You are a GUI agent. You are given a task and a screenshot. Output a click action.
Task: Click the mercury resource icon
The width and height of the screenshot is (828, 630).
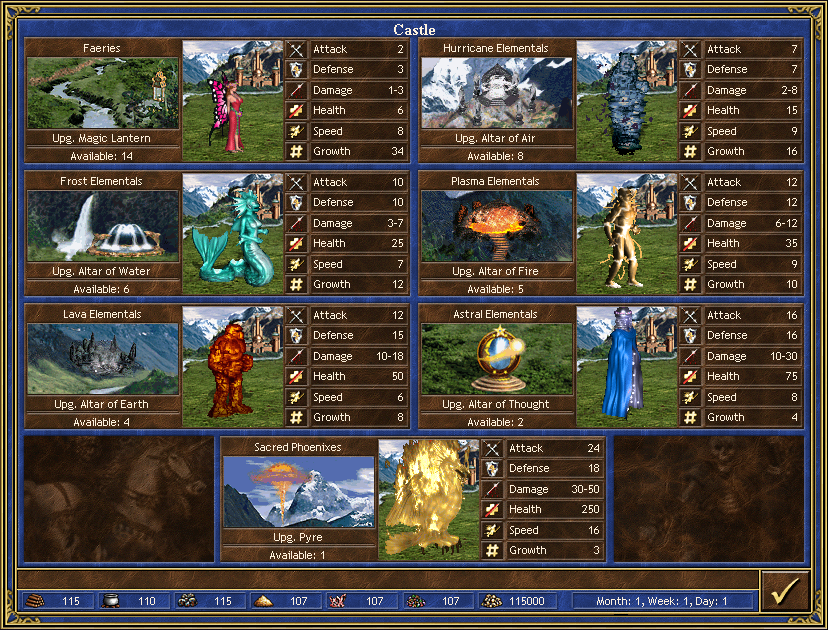[x=112, y=601]
